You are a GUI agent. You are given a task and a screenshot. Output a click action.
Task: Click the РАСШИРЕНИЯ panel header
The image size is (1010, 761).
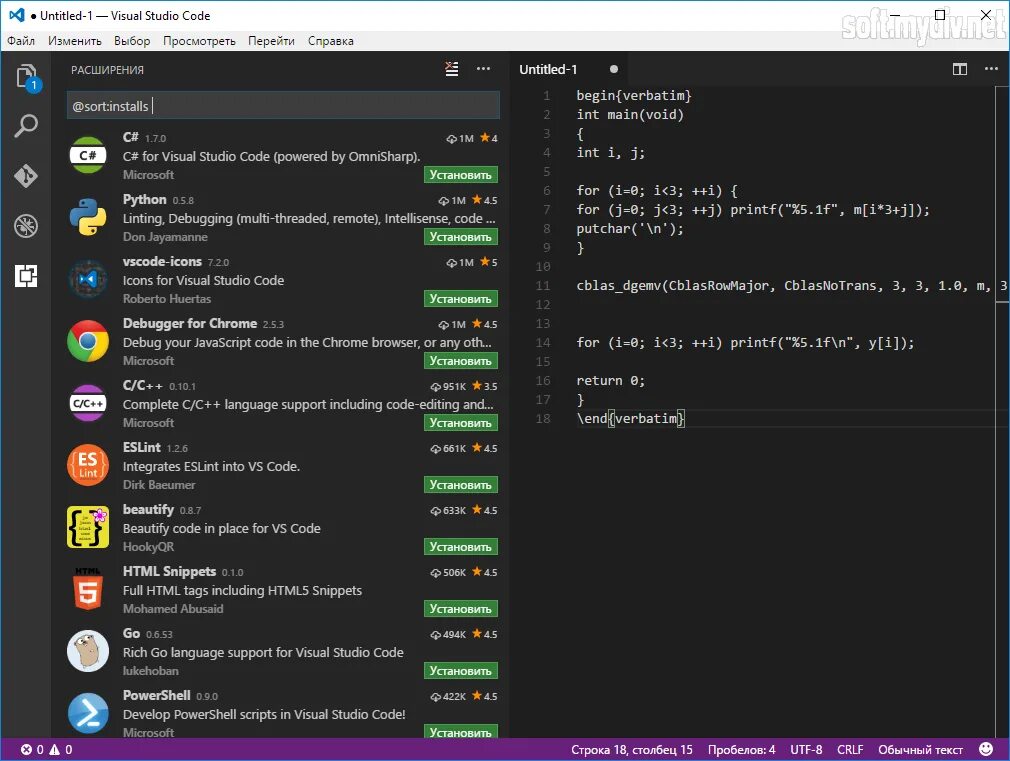107,70
